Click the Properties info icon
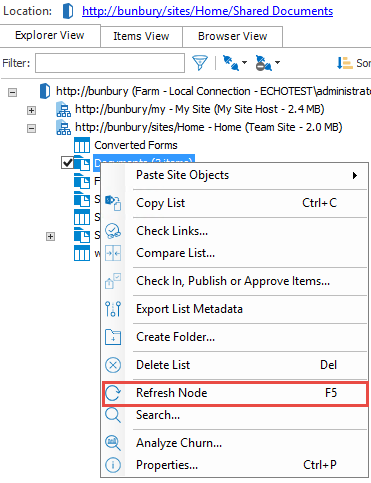The width and height of the screenshot is (371, 483). (x=113, y=465)
